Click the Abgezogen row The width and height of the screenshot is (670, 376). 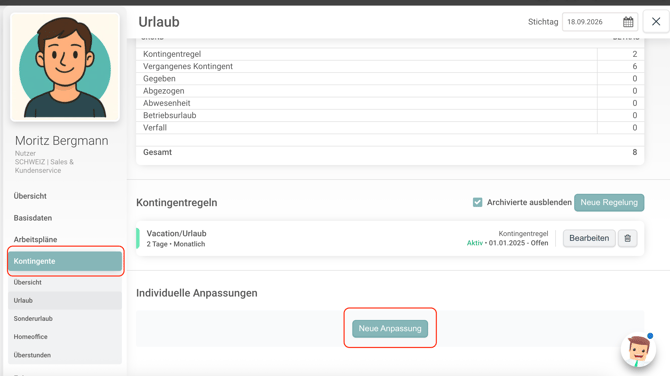click(390, 91)
